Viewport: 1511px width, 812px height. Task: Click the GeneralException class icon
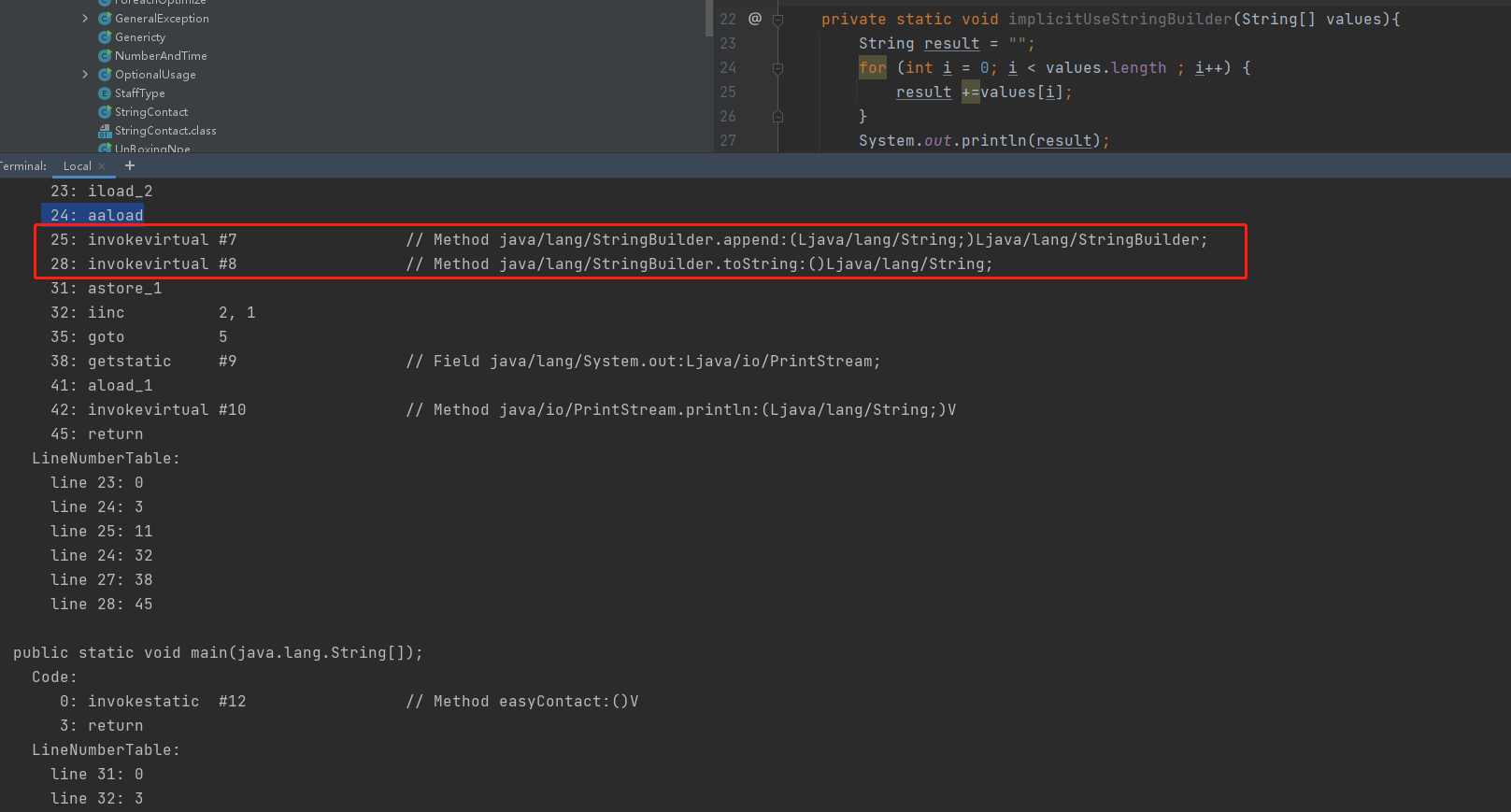(105, 19)
